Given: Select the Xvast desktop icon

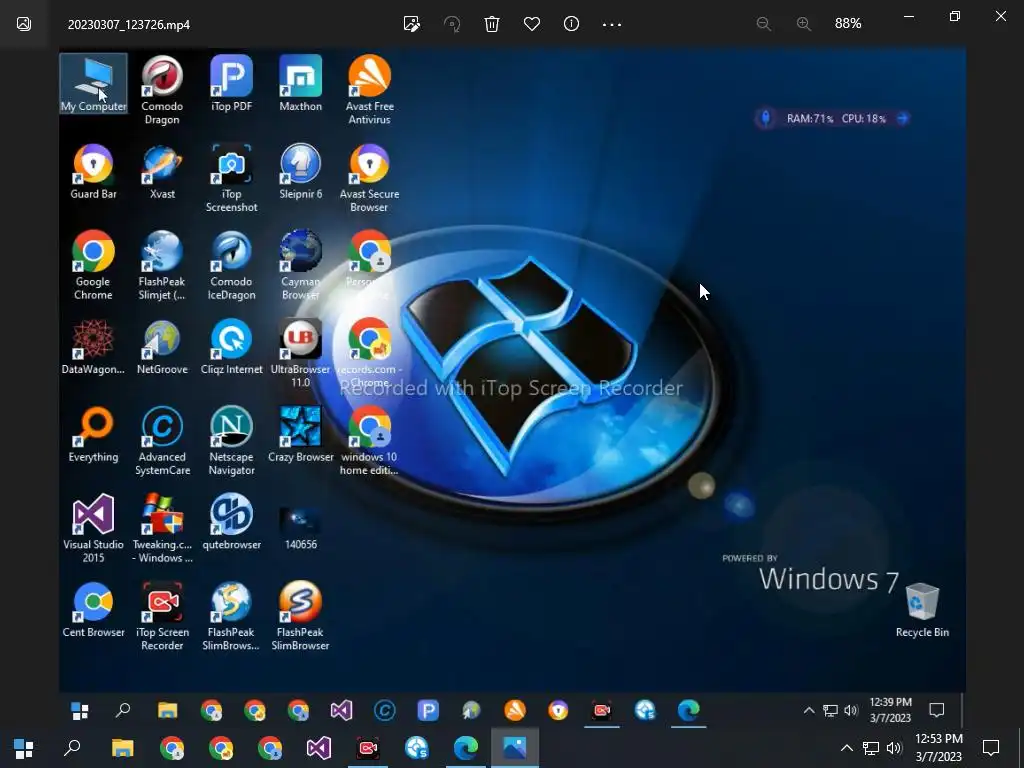Looking at the screenshot, I should (162, 172).
